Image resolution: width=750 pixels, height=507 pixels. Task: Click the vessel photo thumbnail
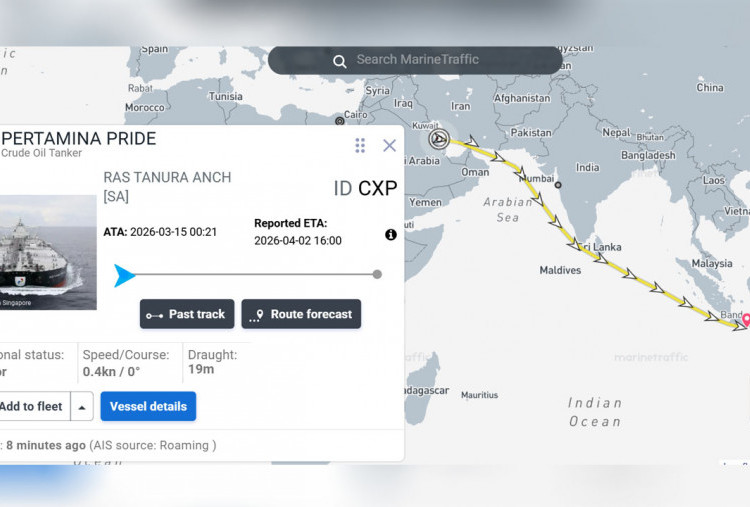pyautogui.click(x=48, y=252)
